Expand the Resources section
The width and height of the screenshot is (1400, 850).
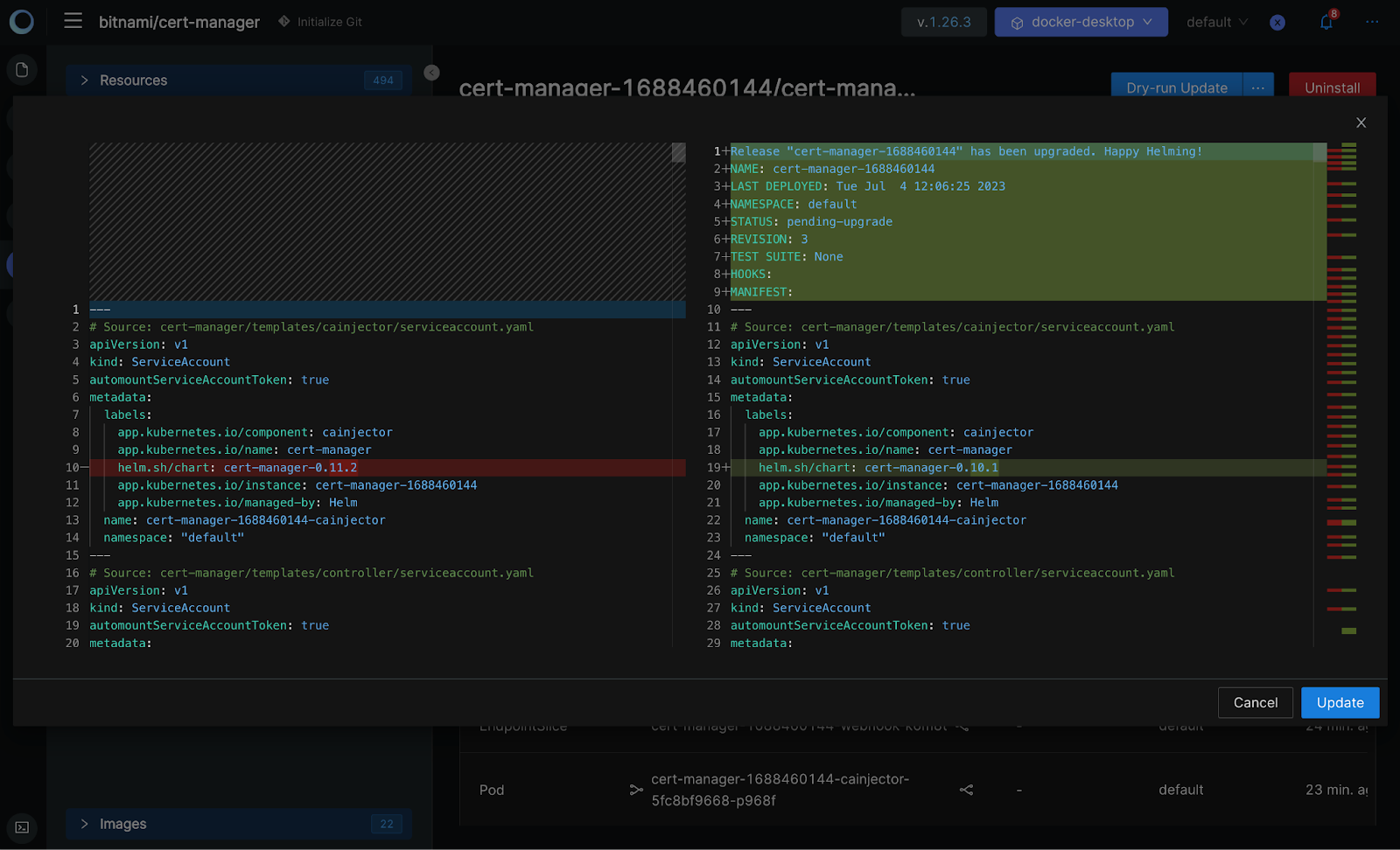[x=85, y=80]
